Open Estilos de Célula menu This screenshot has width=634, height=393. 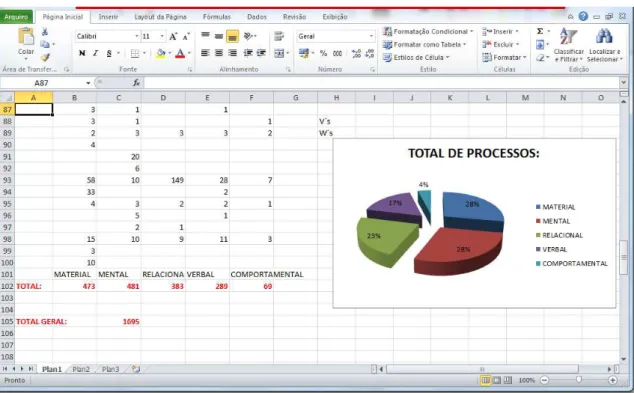click(416, 57)
